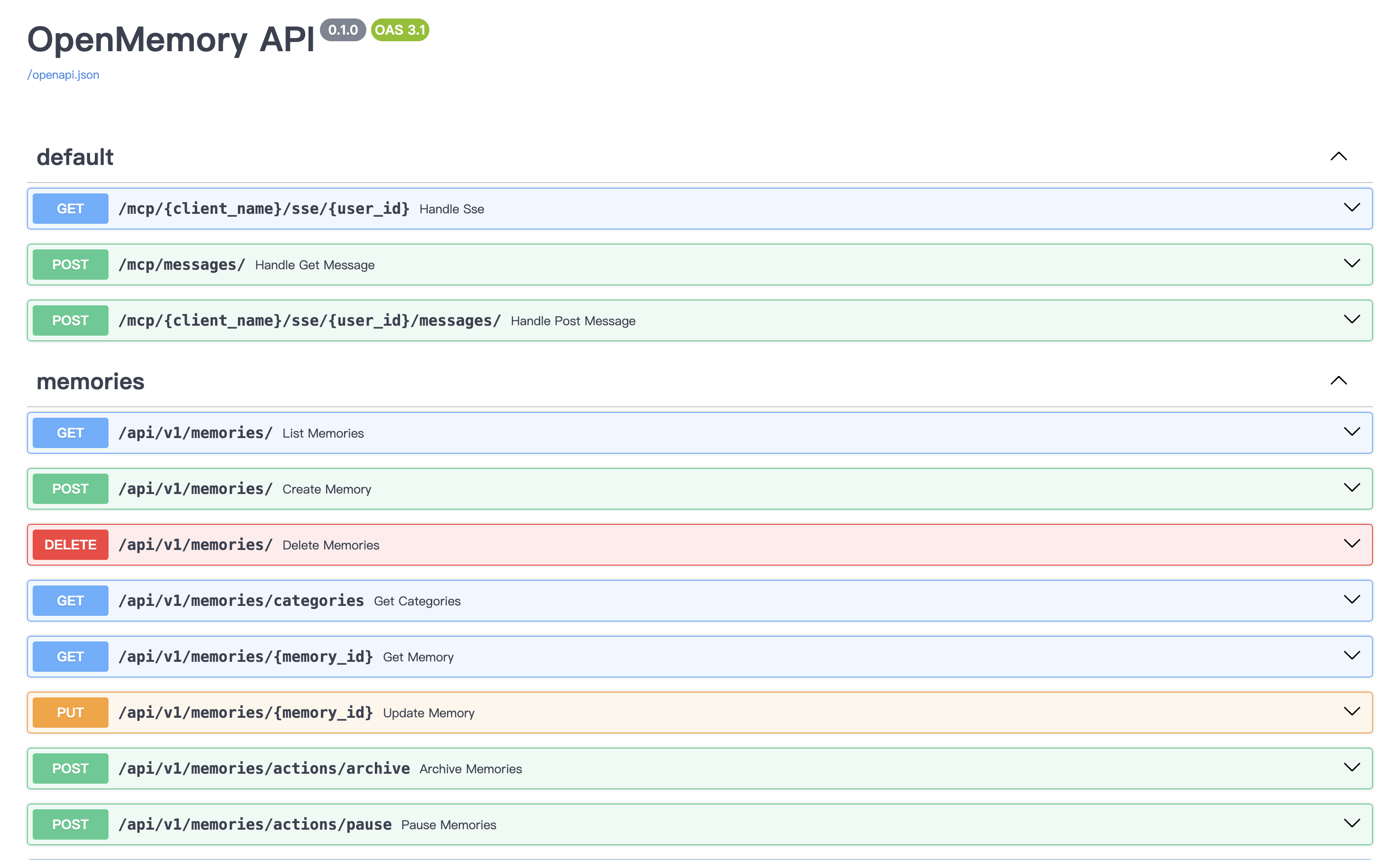This screenshot has width=1400, height=860.
Task: Click the Get Categories summary text
Action: point(417,601)
